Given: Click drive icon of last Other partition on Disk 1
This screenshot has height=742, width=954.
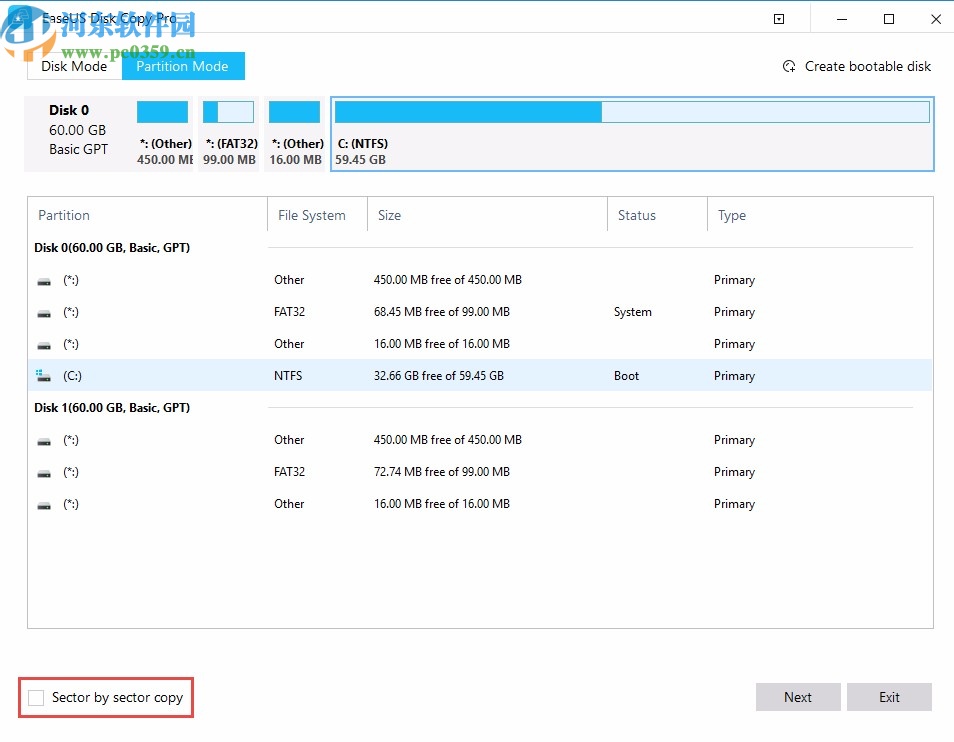Looking at the screenshot, I should tap(43, 504).
